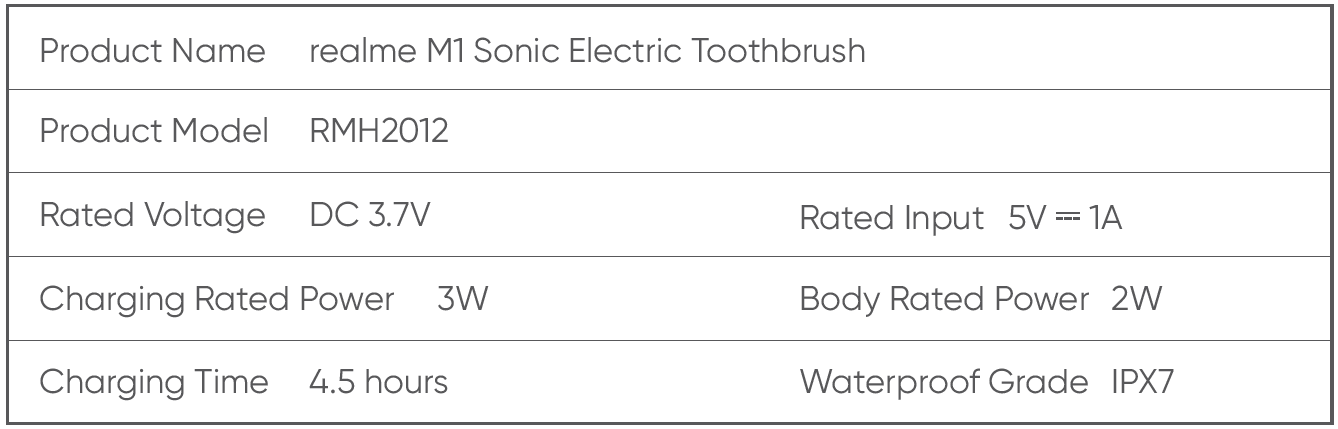Click the "Rated Voltage" label
Screen dimensions: 1338x429
click(152, 215)
